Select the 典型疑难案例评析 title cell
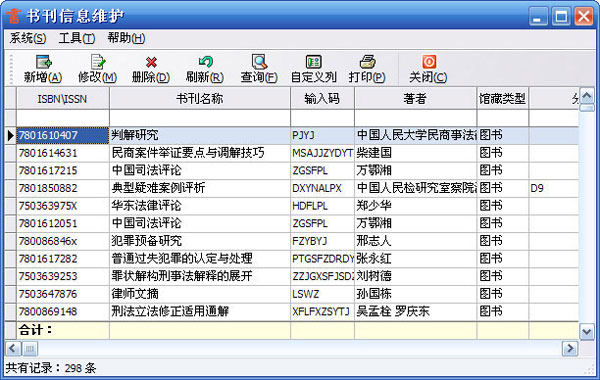Screen dimensions: 600x380 pos(200,188)
